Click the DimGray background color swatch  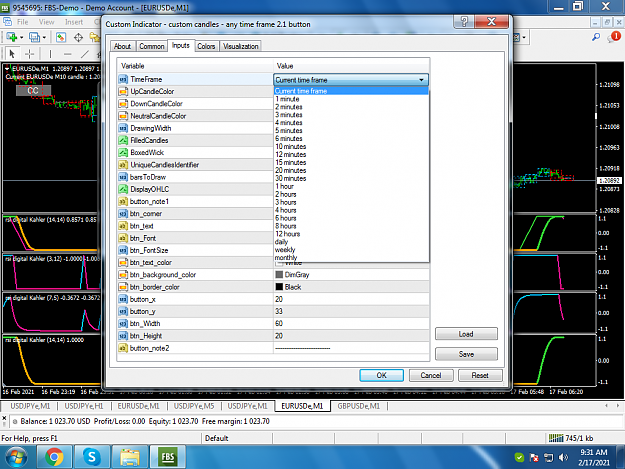pos(279,275)
